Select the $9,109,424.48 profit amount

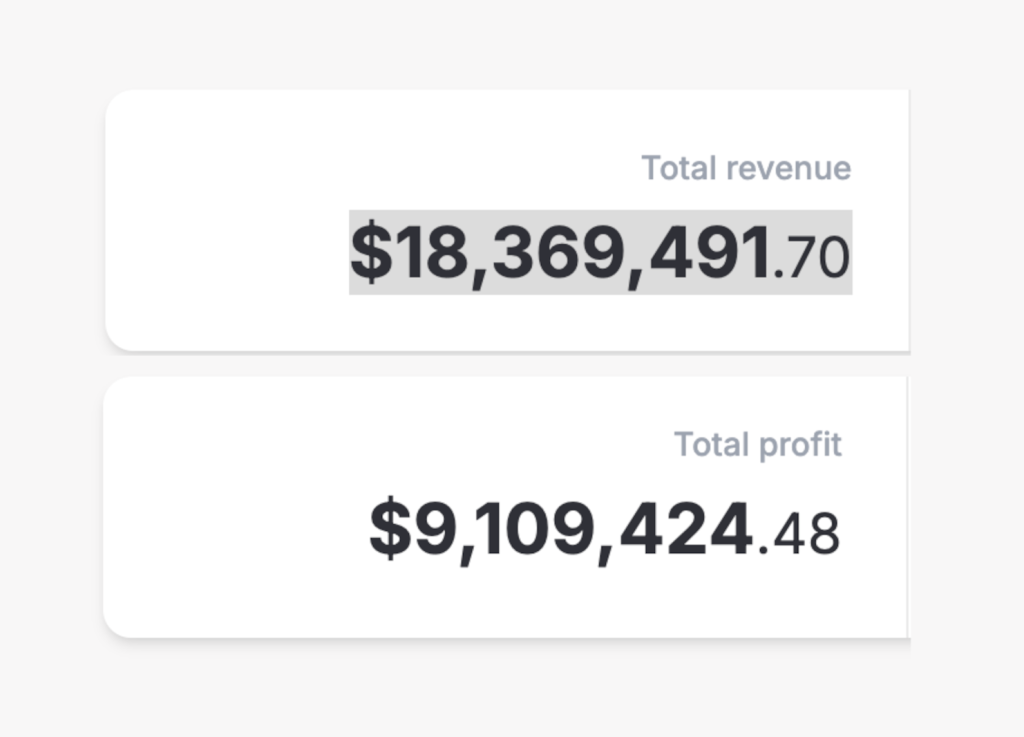point(604,530)
